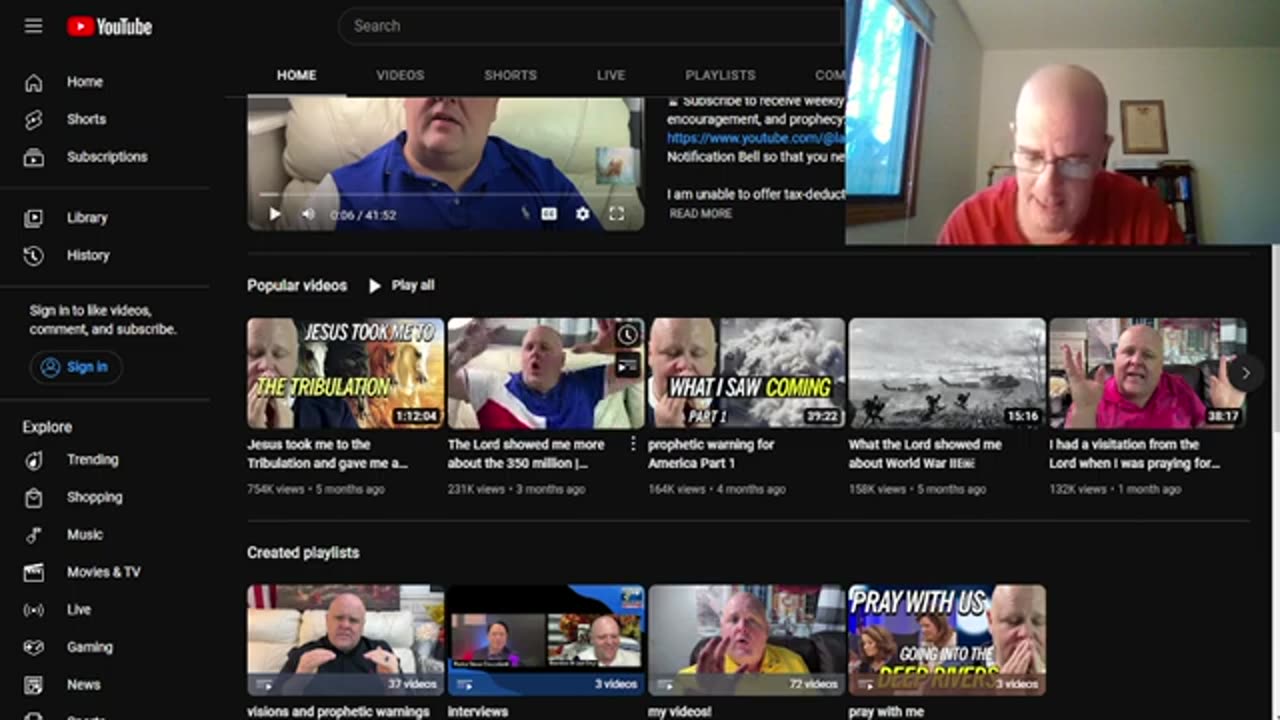The image size is (1280, 720).
Task: Switch to the LIVE tab
Action: pyautogui.click(x=611, y=75)
